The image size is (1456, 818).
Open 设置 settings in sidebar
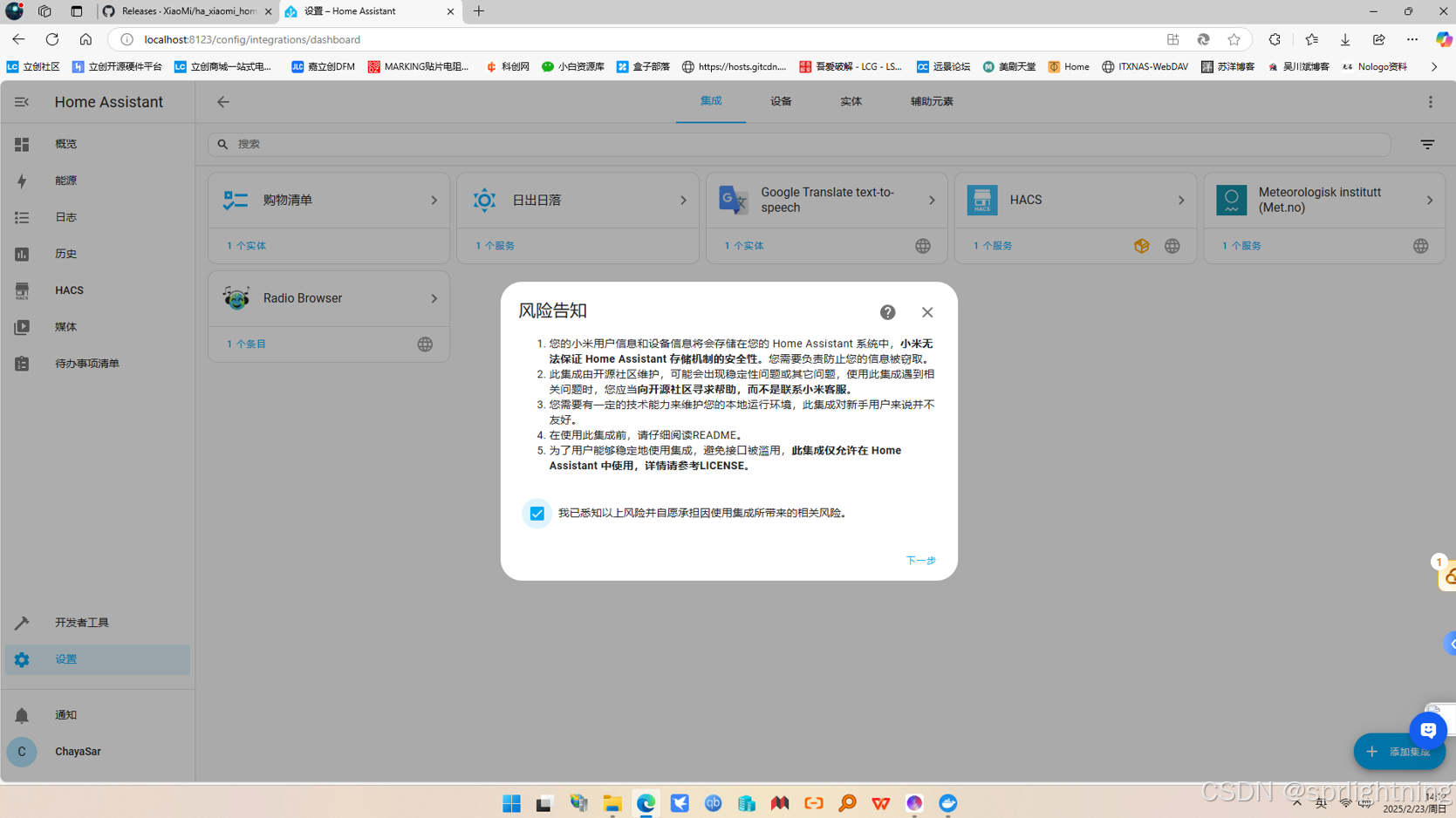point(98,659)
